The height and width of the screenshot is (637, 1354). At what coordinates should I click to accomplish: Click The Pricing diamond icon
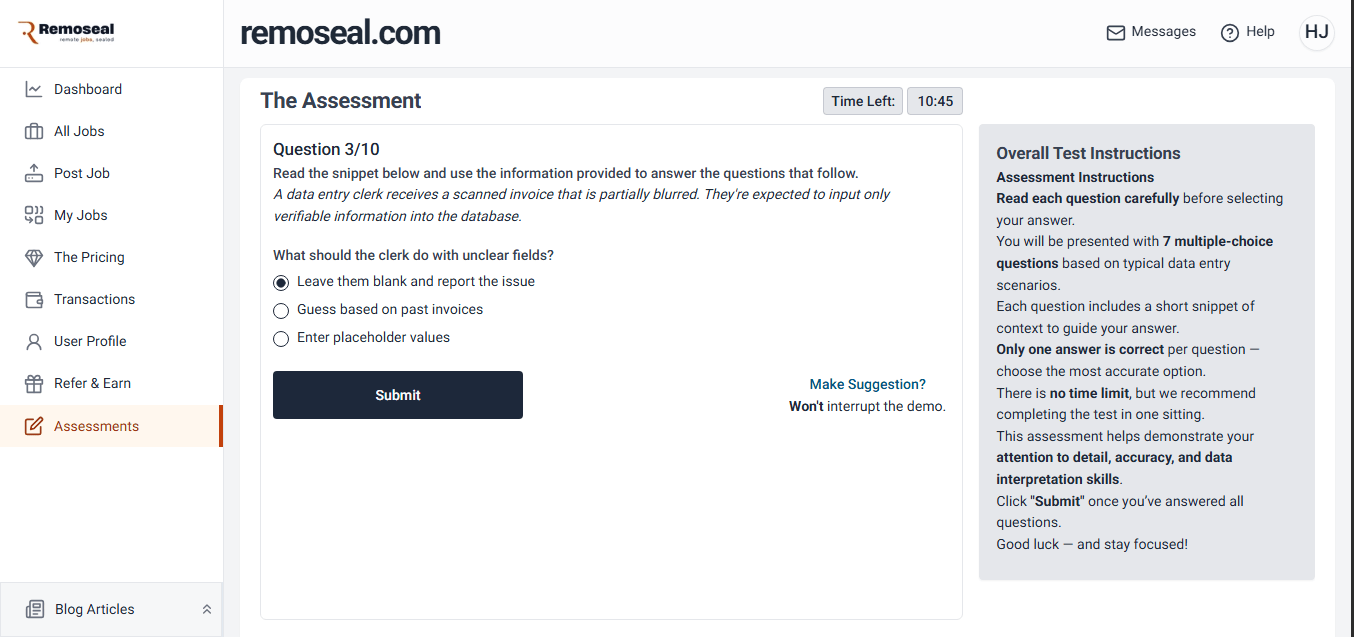click(34, 257)
